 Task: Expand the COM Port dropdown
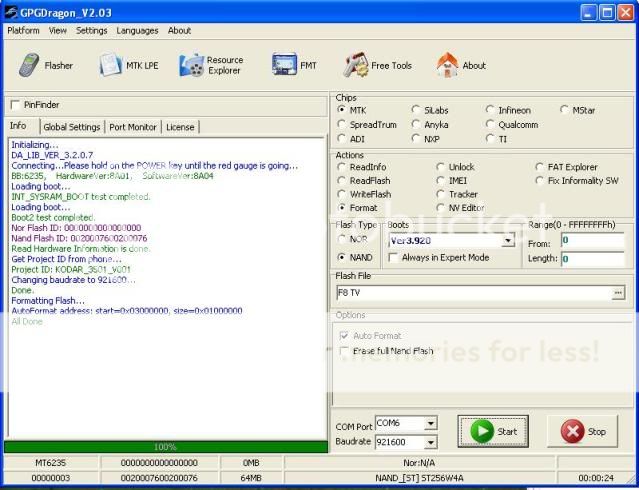430,424
